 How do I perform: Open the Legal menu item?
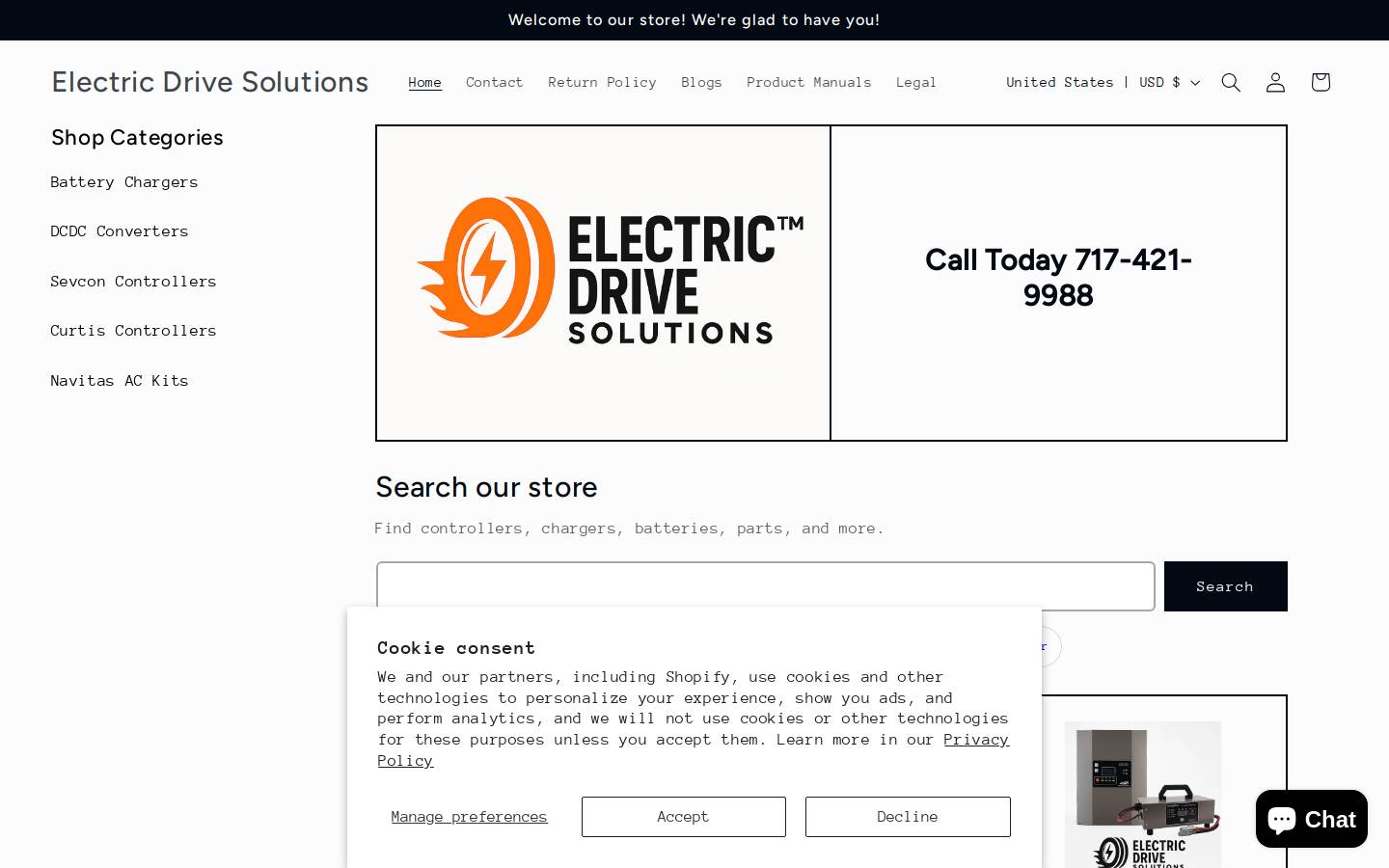pyautogui.click(x=916, y=82)
